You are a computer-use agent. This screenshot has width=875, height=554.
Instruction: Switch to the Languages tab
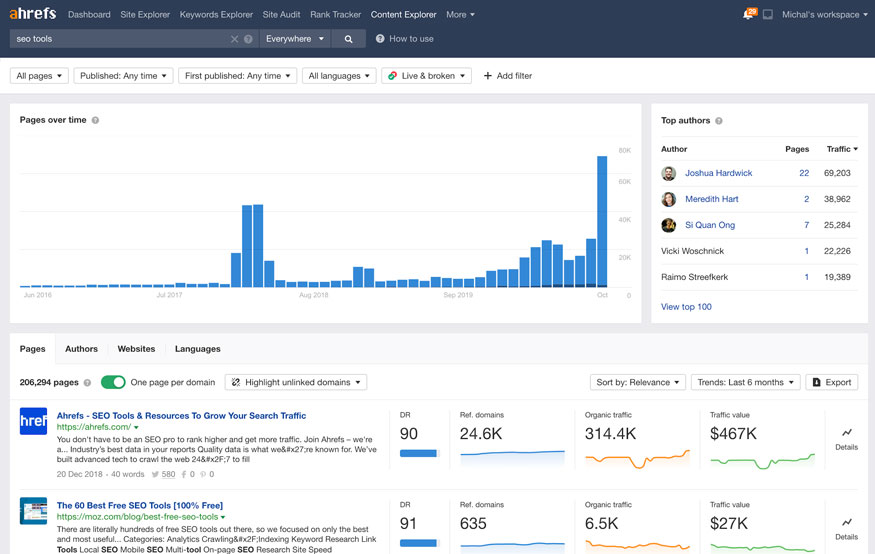tap(198, 349)
